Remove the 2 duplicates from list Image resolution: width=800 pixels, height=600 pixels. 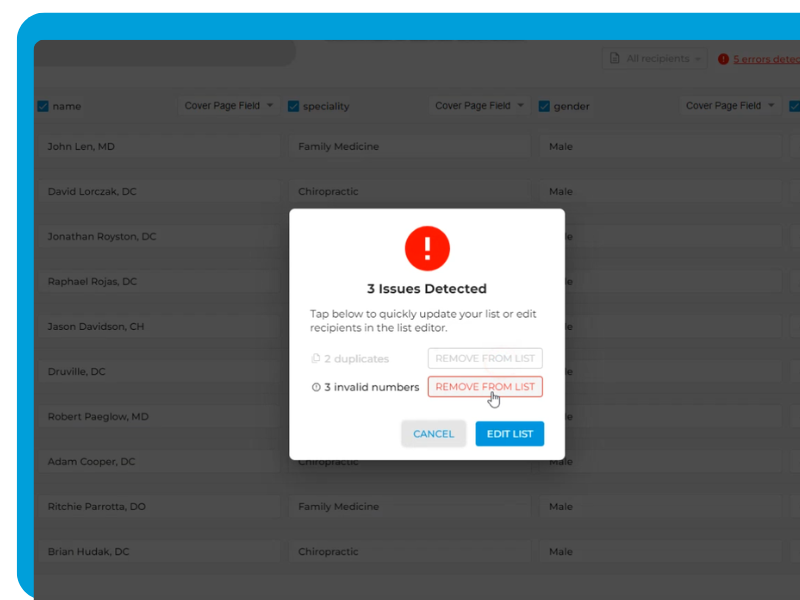click(485, 358)
